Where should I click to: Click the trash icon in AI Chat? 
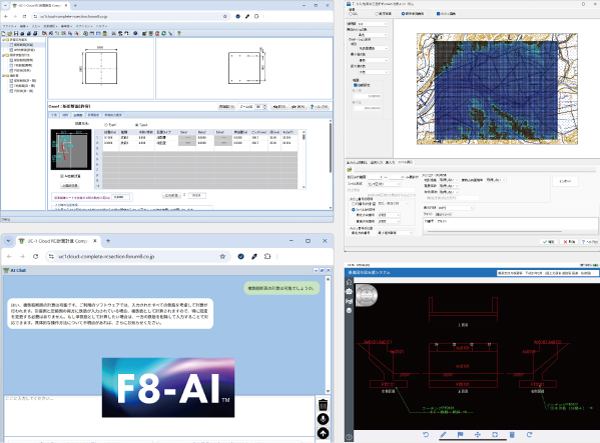323,404
